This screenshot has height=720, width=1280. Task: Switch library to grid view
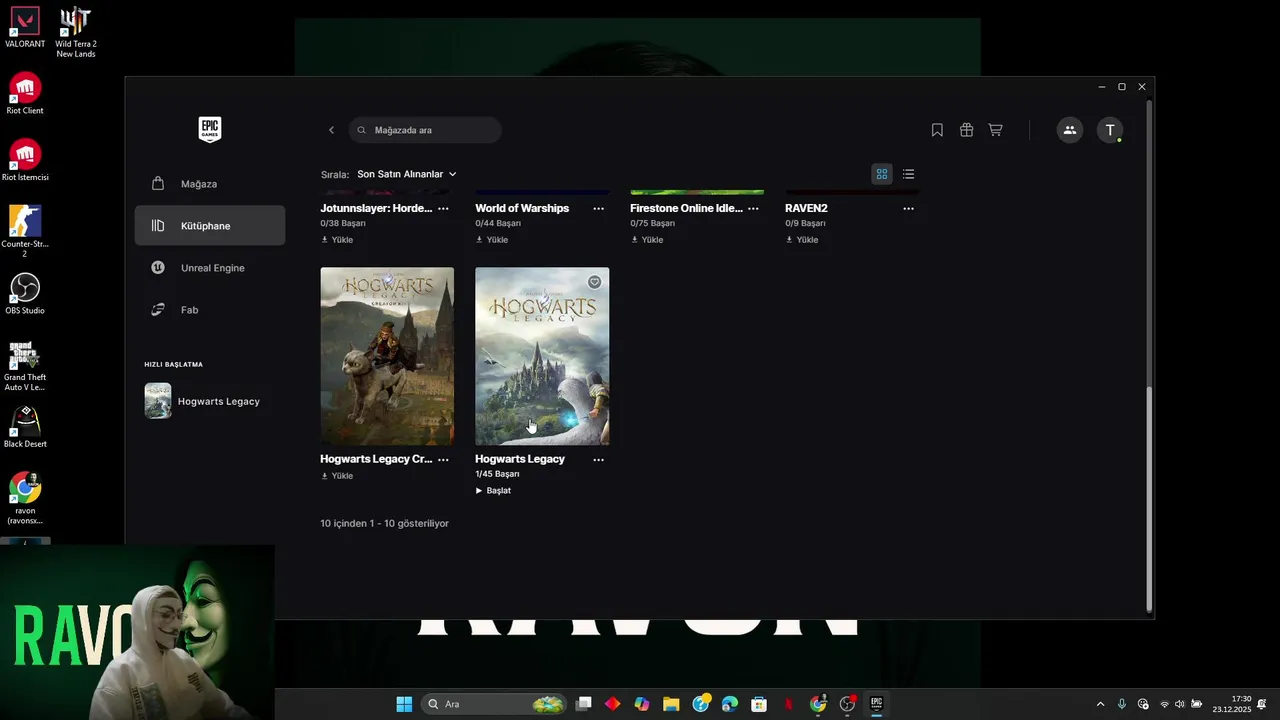pos(882,174)
